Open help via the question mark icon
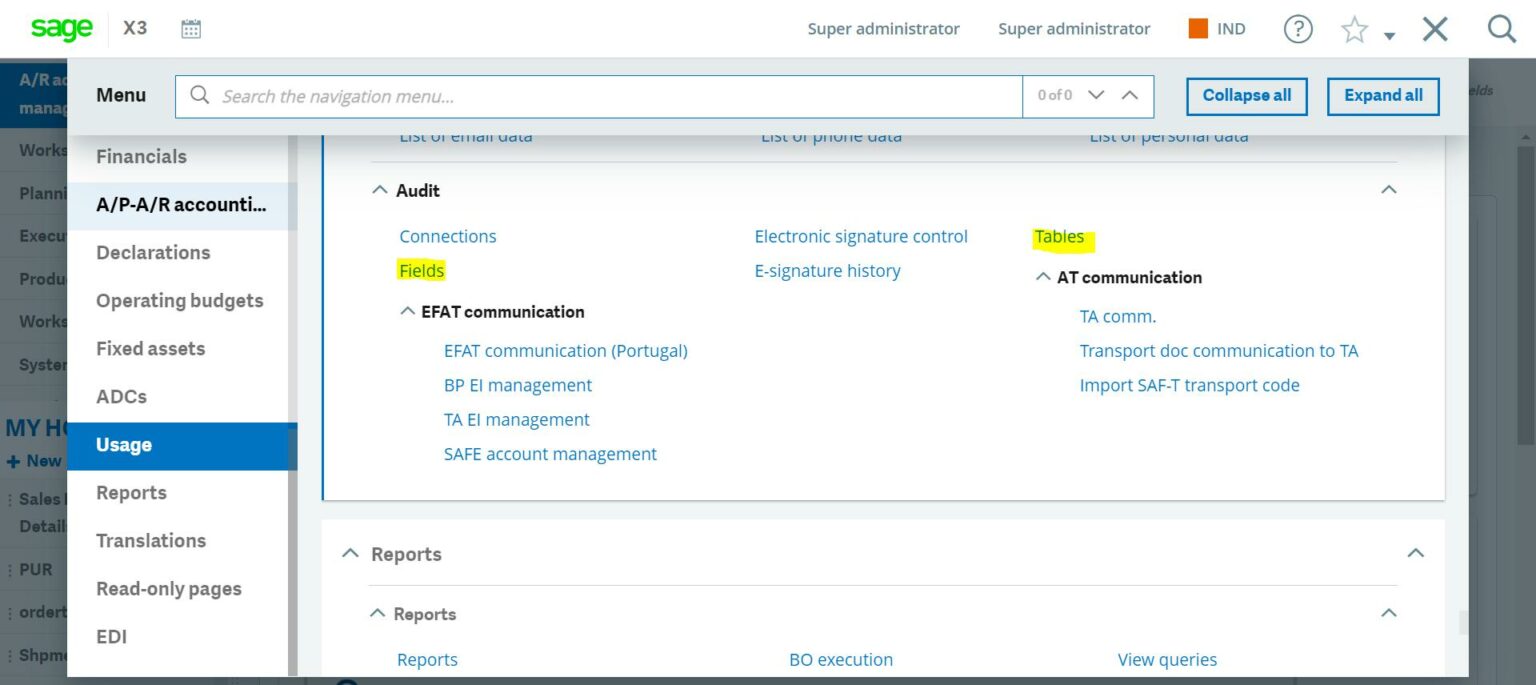1536x685 pixels. pyautogui.click(x=1298, y=29)
